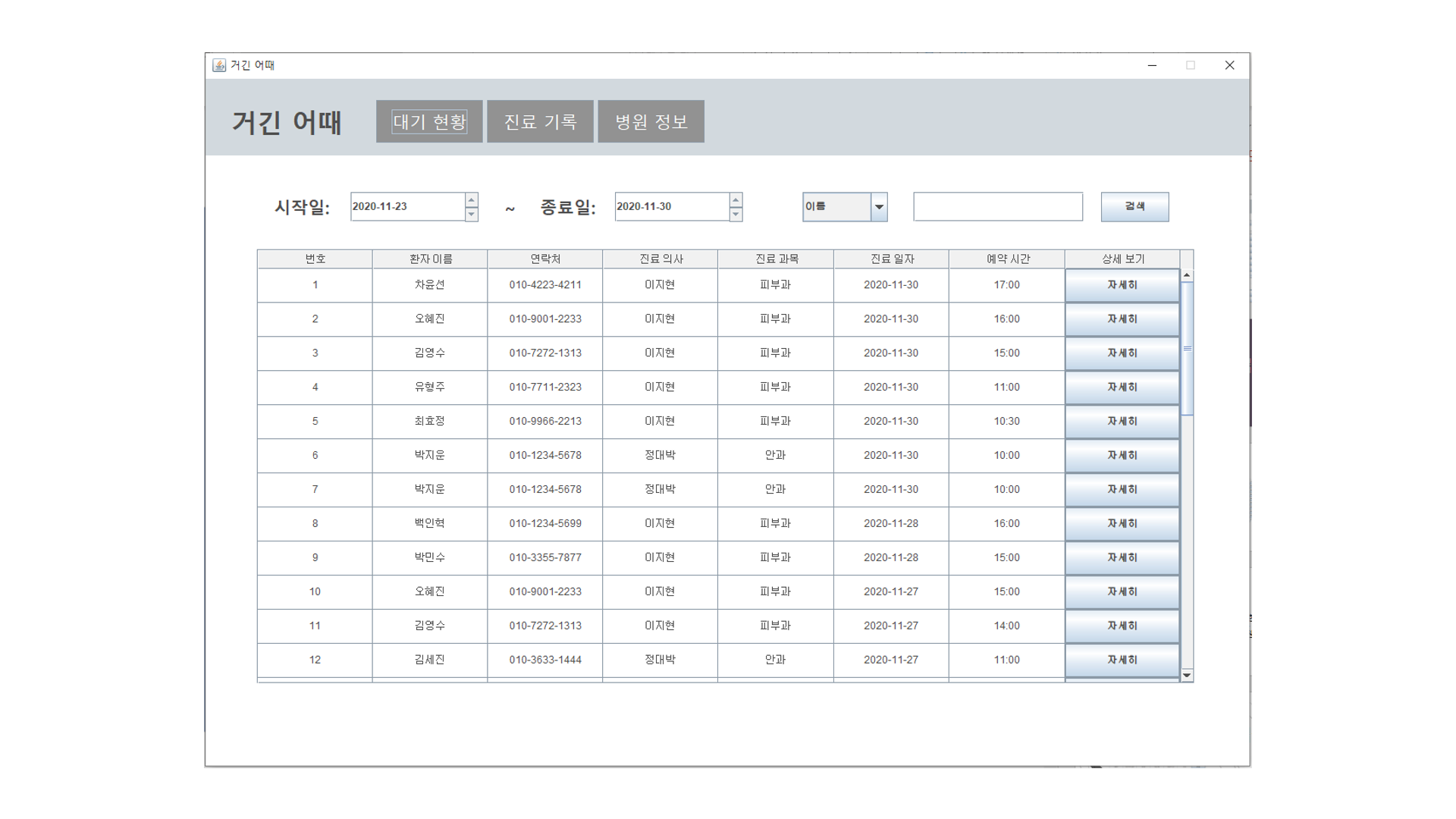Switch to the 대기 현황 tab
This screenshot has height=819, width=1456.
(x=429, y=121)
